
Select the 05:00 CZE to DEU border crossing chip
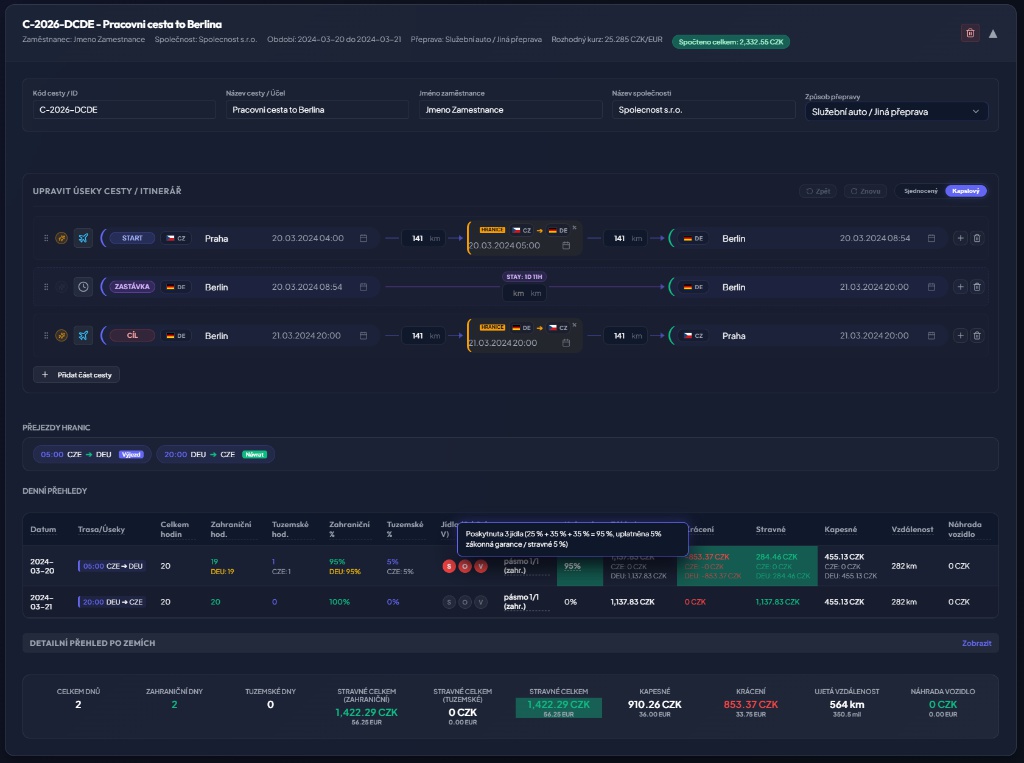point(92,455)
